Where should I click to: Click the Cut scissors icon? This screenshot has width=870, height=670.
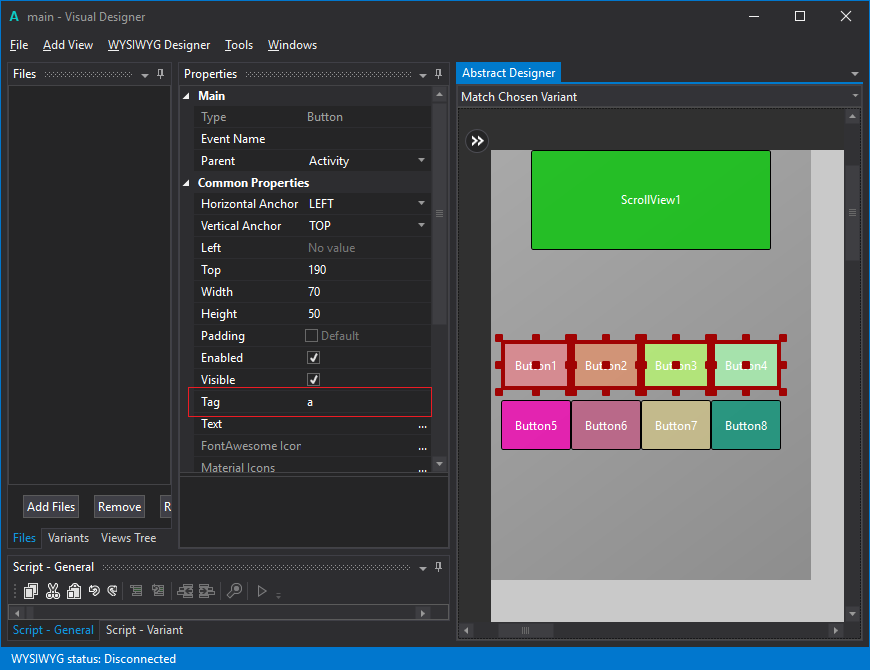coord(53,591)
